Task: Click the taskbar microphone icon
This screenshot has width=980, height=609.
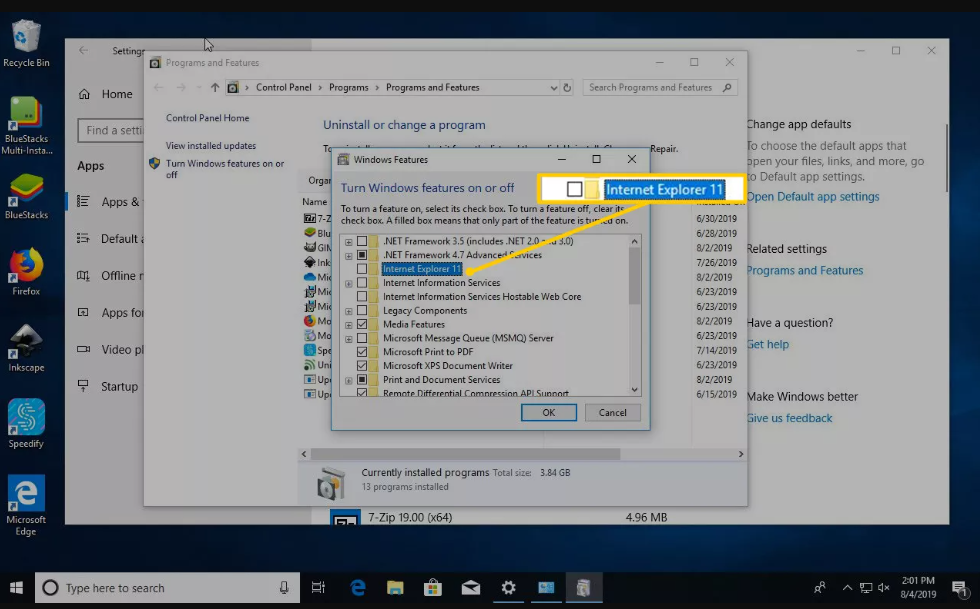Action: click(284, 588)
